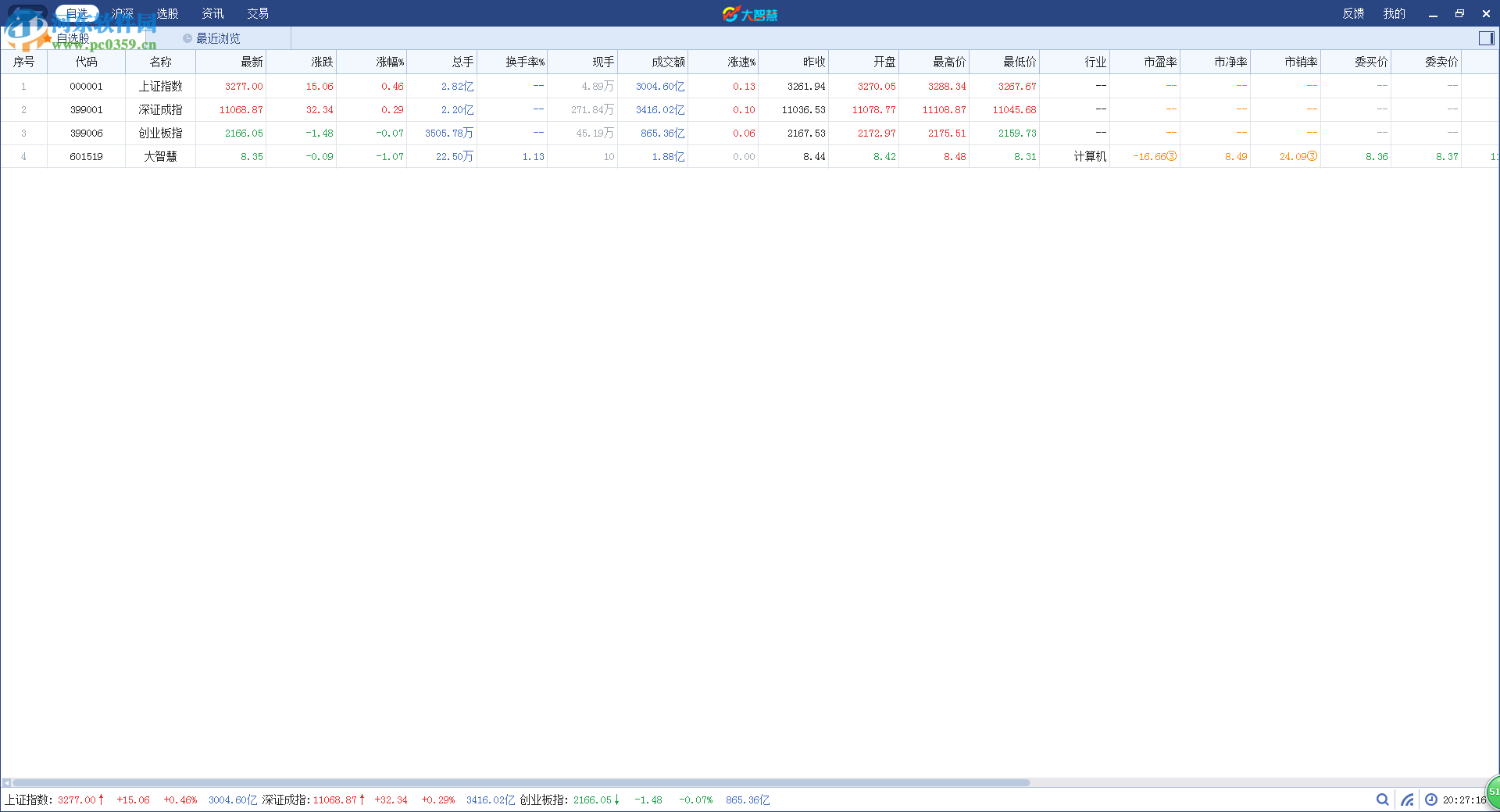Click stock code 000001
This screenshot has height=812, width=1500.
[x=86, y=86]
